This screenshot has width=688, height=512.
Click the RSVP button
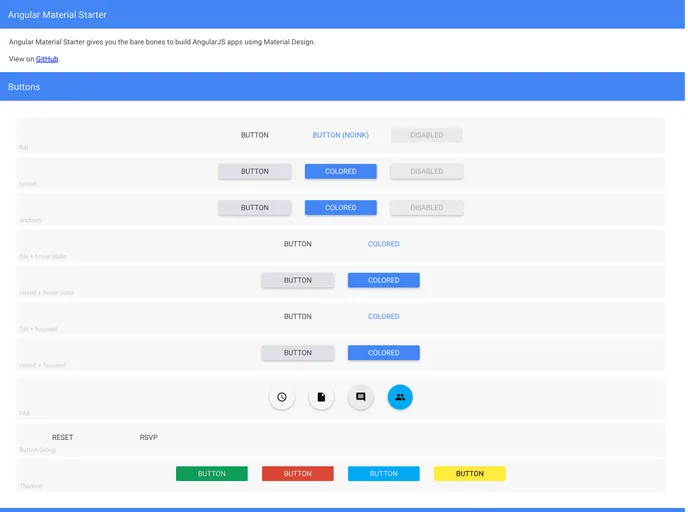pos(148,437)
